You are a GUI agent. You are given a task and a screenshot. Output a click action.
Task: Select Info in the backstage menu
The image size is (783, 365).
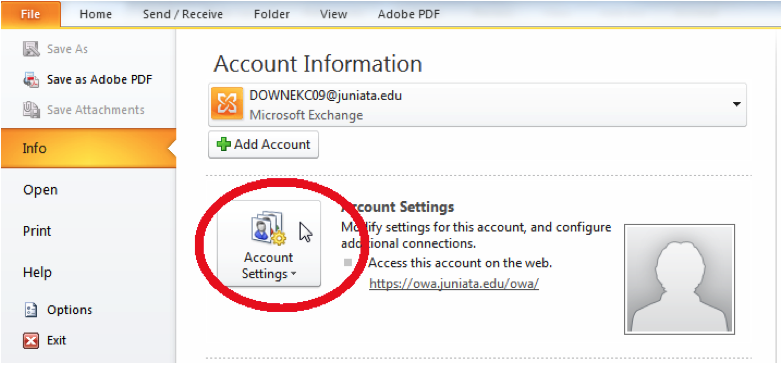(88, 148)
